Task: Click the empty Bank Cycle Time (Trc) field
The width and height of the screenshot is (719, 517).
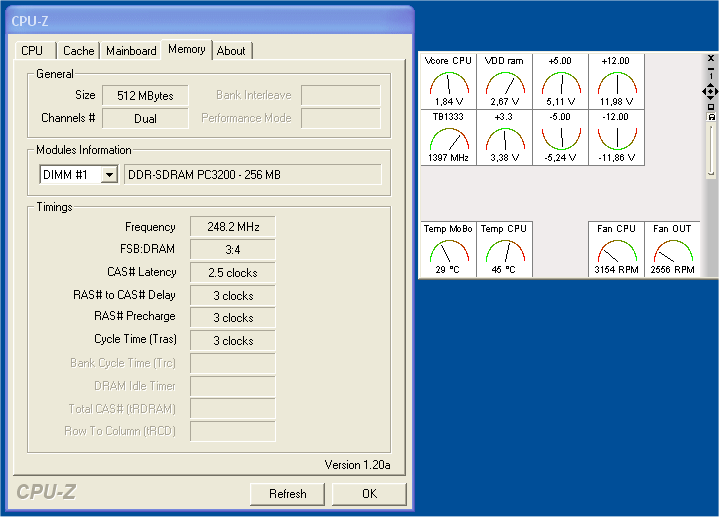Action: pyautogui.click(x=233, y=363)
